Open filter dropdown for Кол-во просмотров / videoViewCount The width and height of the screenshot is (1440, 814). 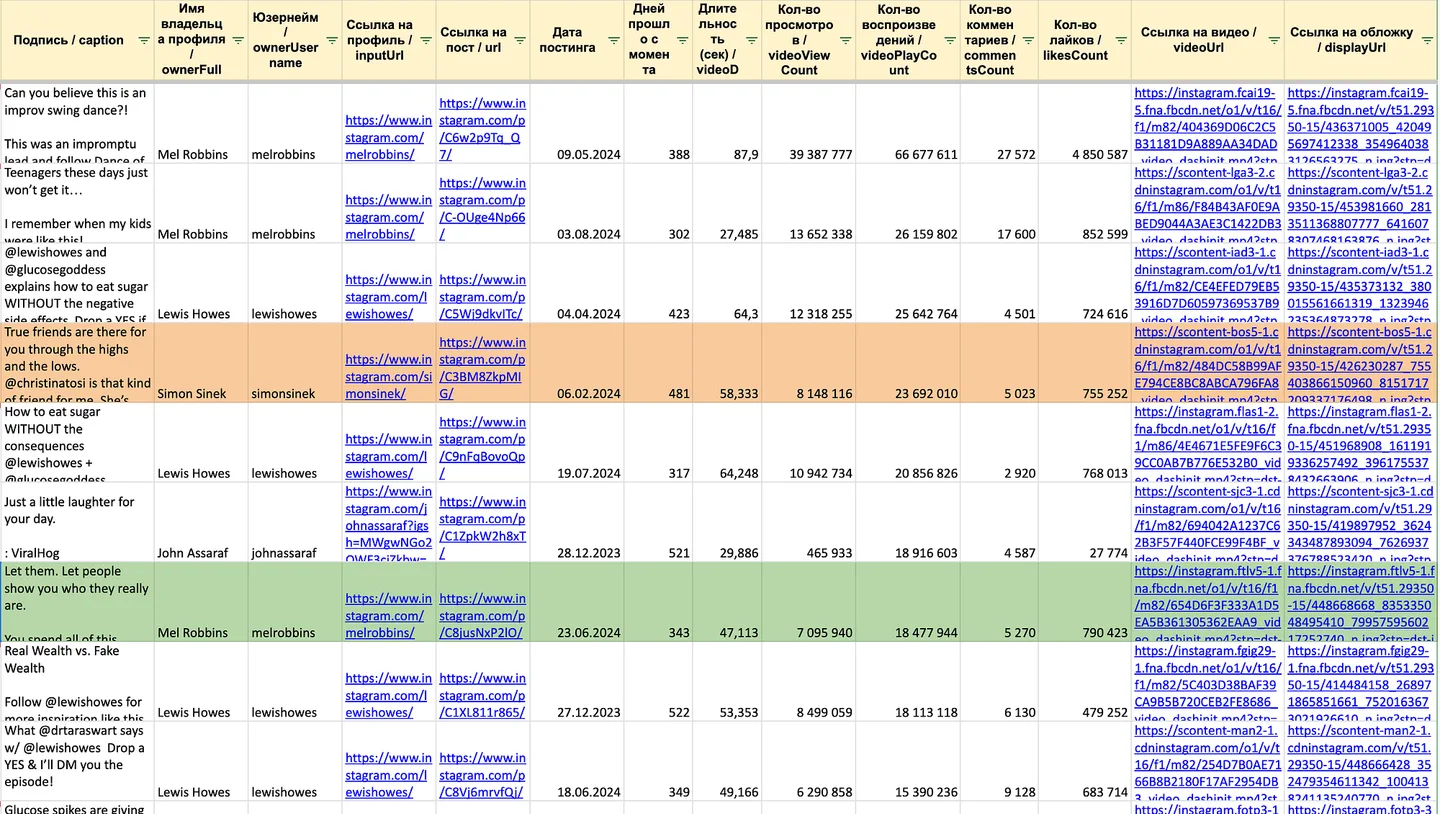(845, 41)
